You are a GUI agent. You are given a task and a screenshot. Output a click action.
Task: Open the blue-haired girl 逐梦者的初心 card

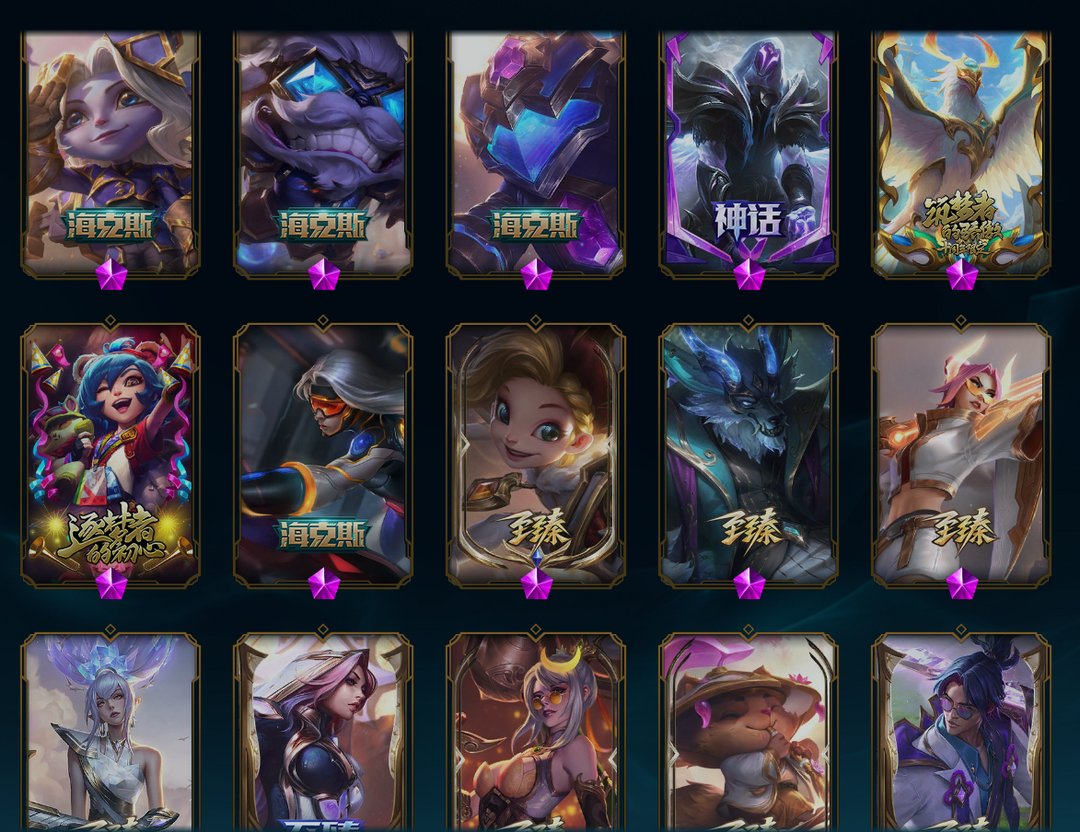point(111,456)
